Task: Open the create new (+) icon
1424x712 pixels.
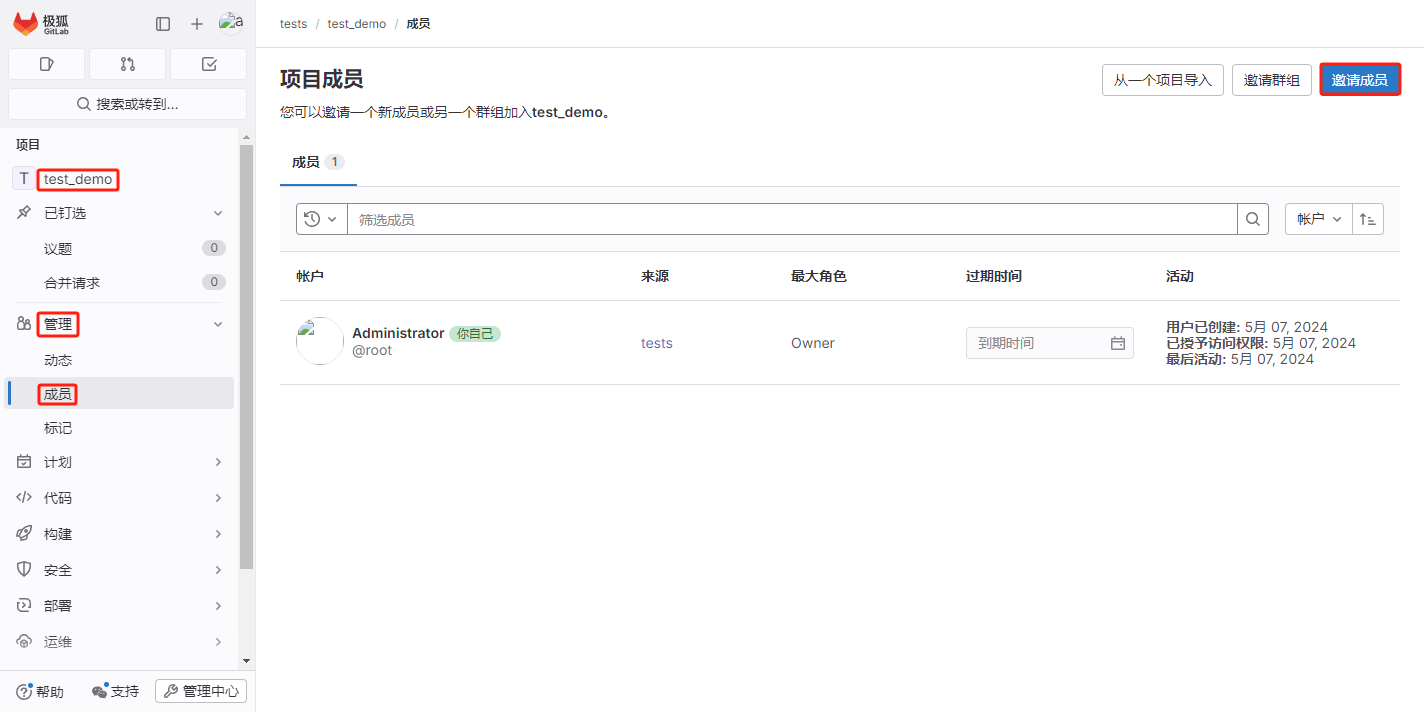Action: tap(196, 23)
